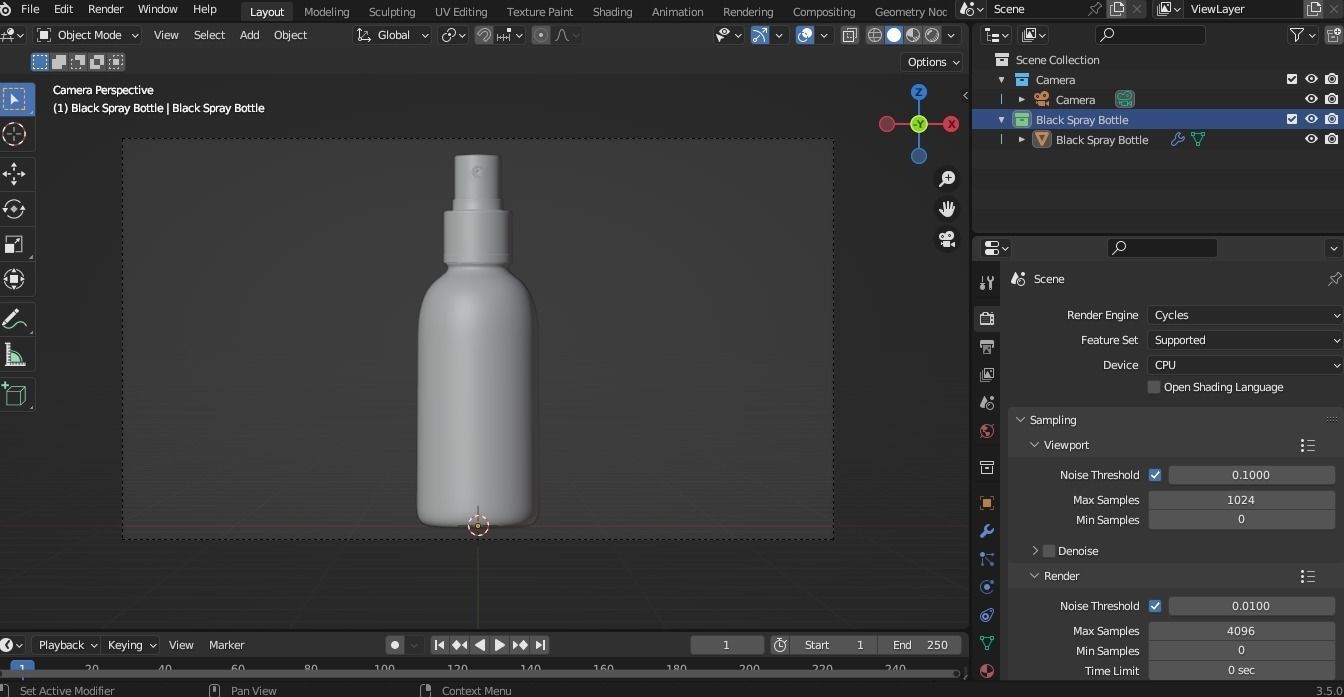Open the Object Mode dropdown

[x=88, y=35]
